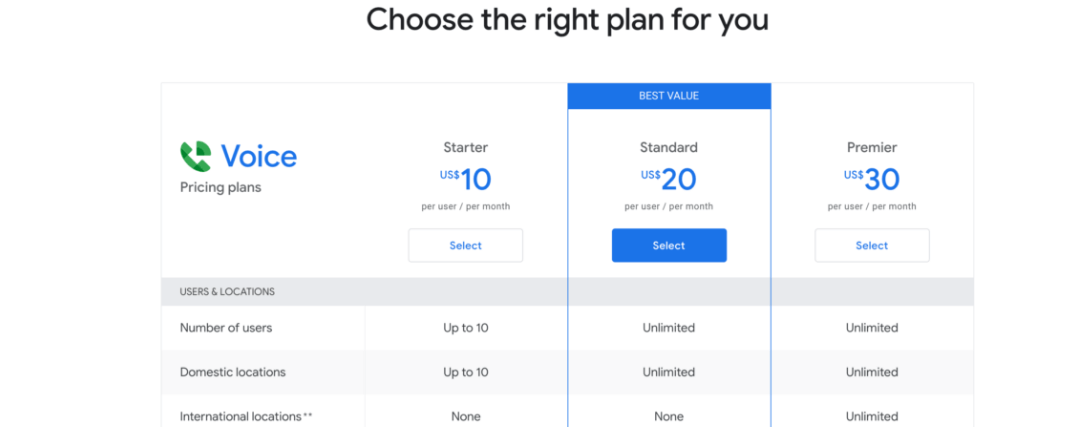Click the USERS & LOCATIONS section header
Viewport: 1068px width, 427px height.
(227, 291)
